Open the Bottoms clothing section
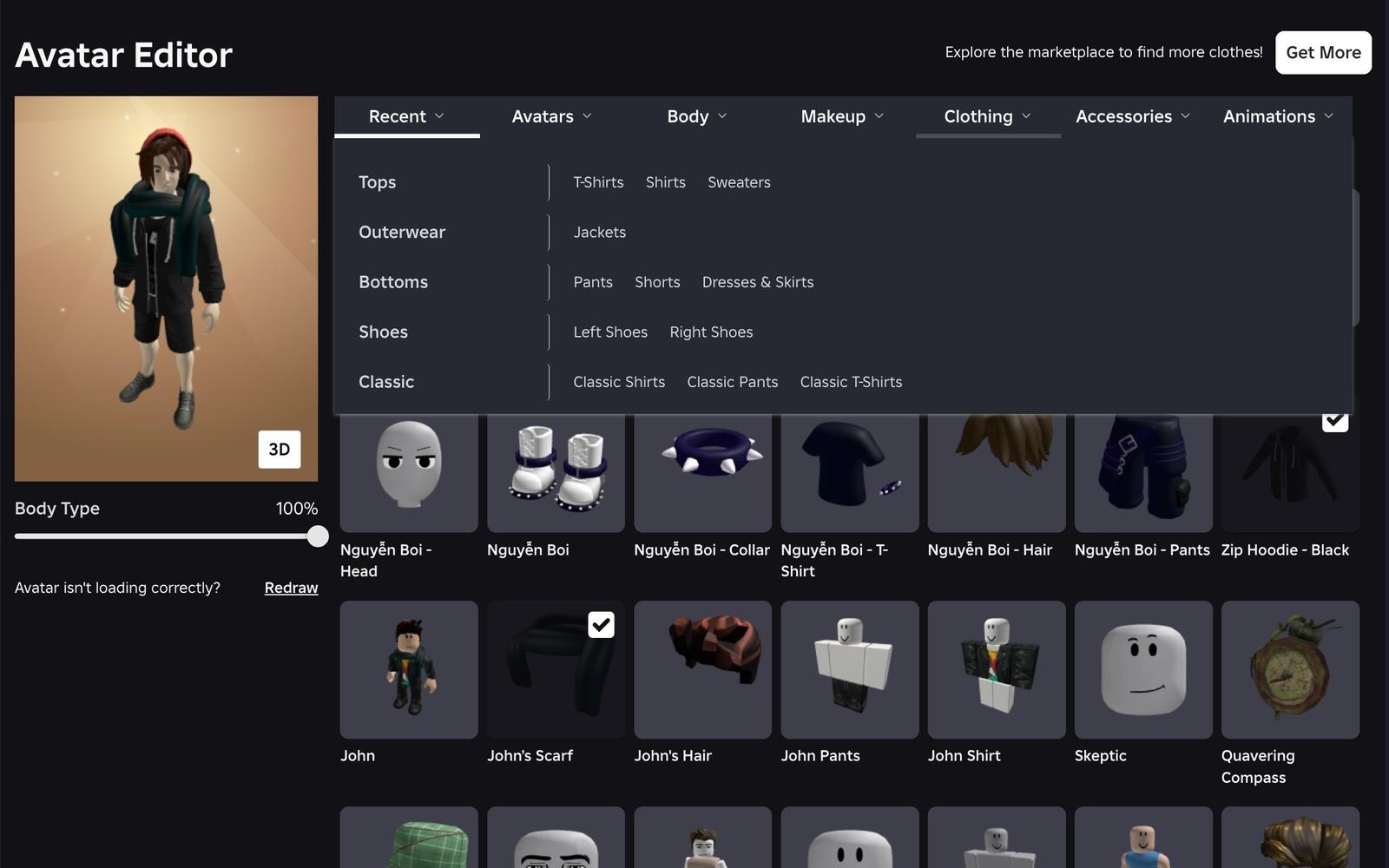The image size is (1389, 868). pos(393,282)
